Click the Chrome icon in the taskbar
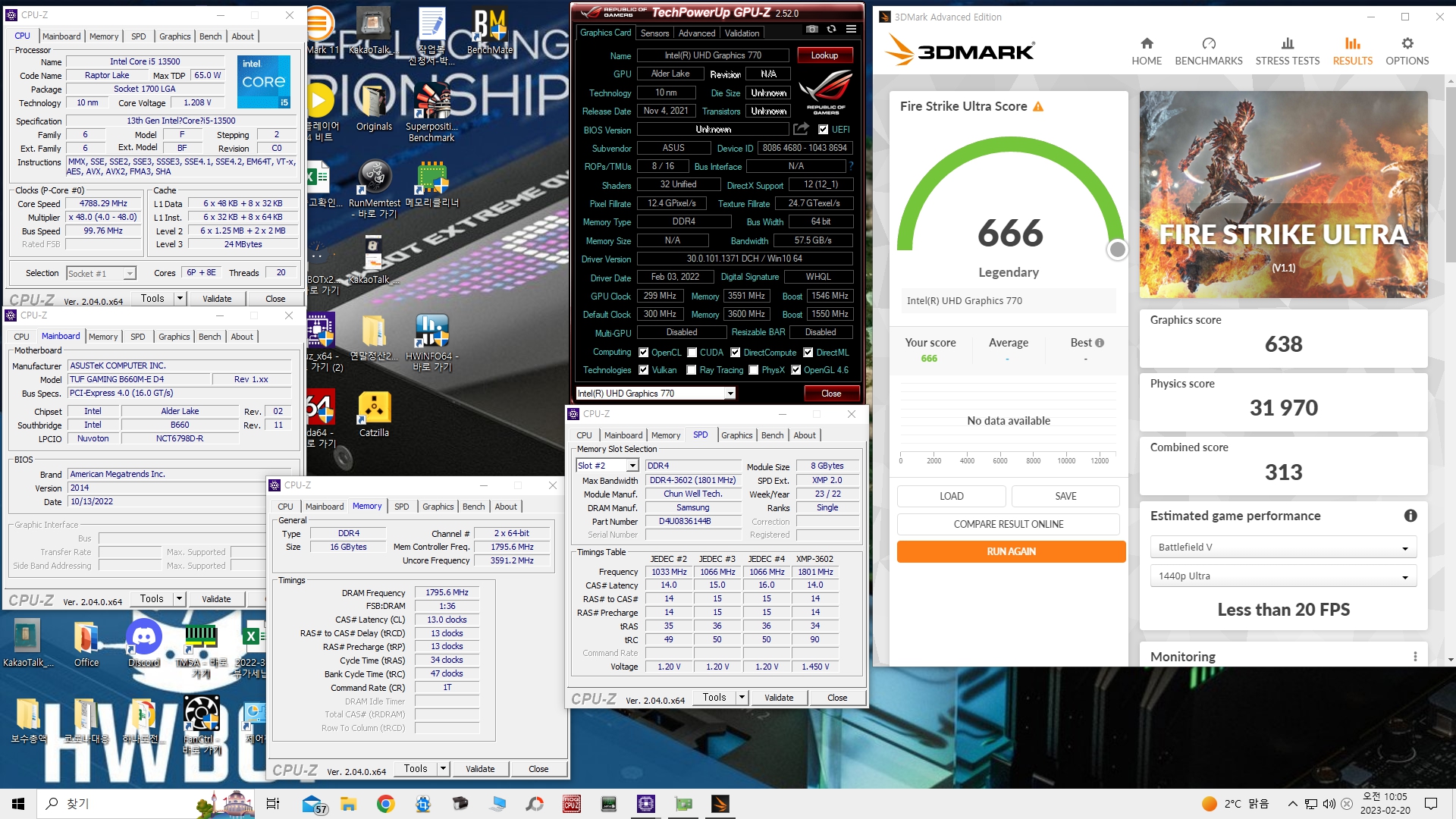 [x=385, y=804]
